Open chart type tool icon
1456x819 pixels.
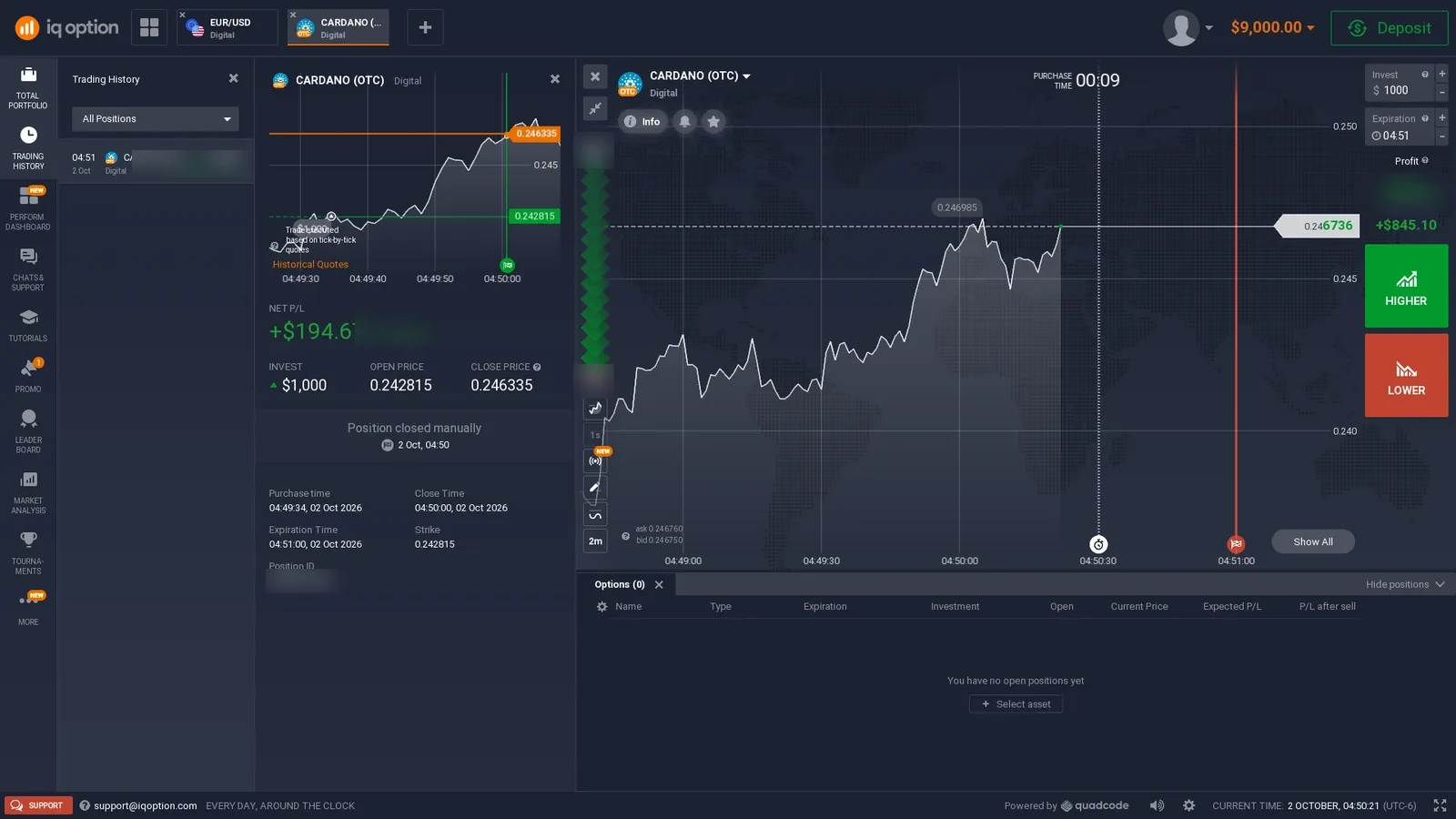coord(595,408)
